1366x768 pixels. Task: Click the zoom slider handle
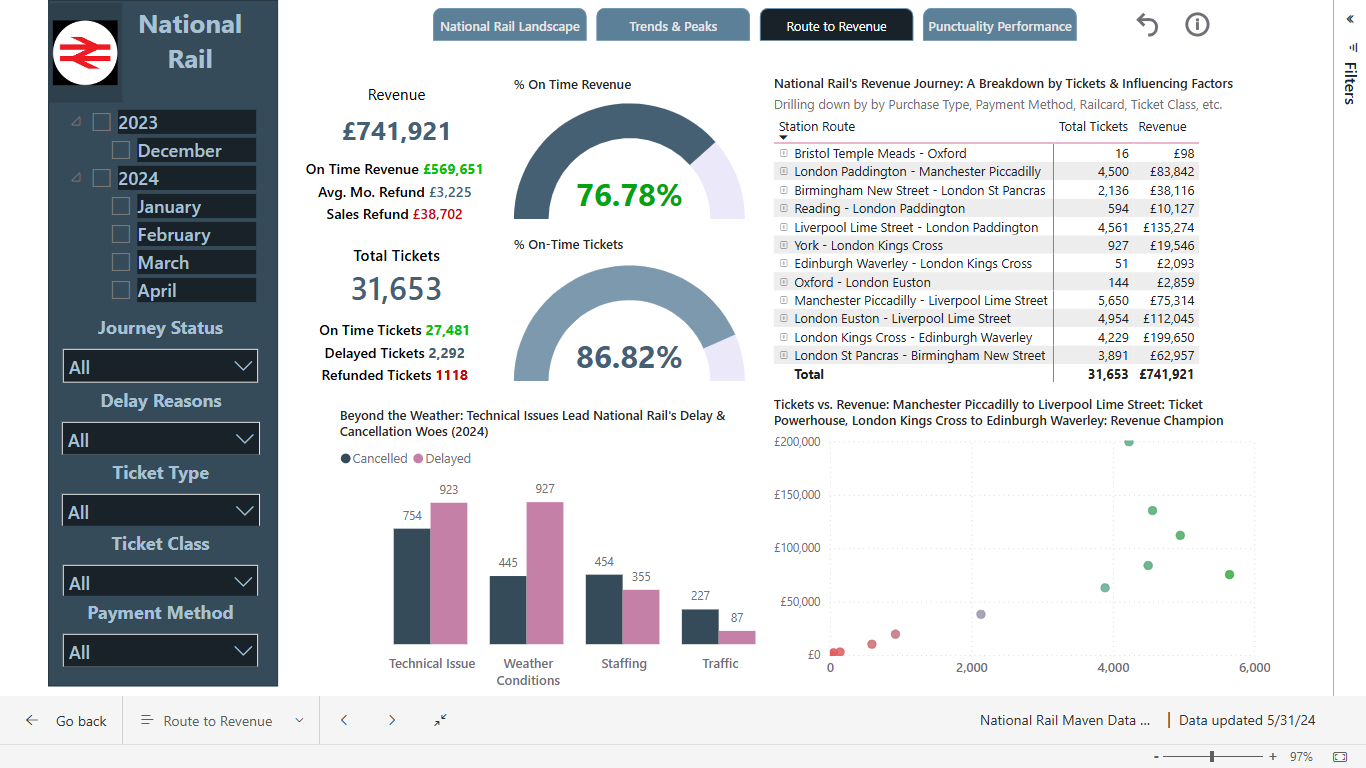(1212, 757)
